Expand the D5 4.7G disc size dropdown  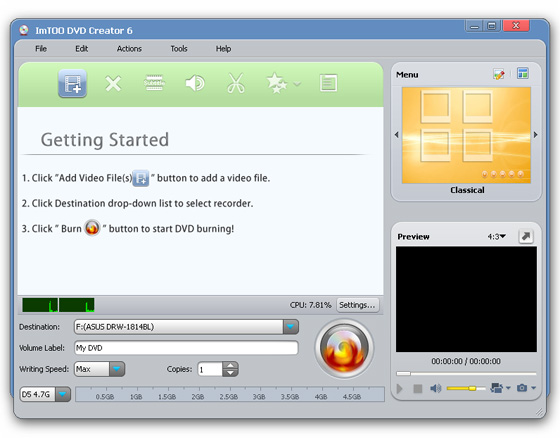pos(63,394)
